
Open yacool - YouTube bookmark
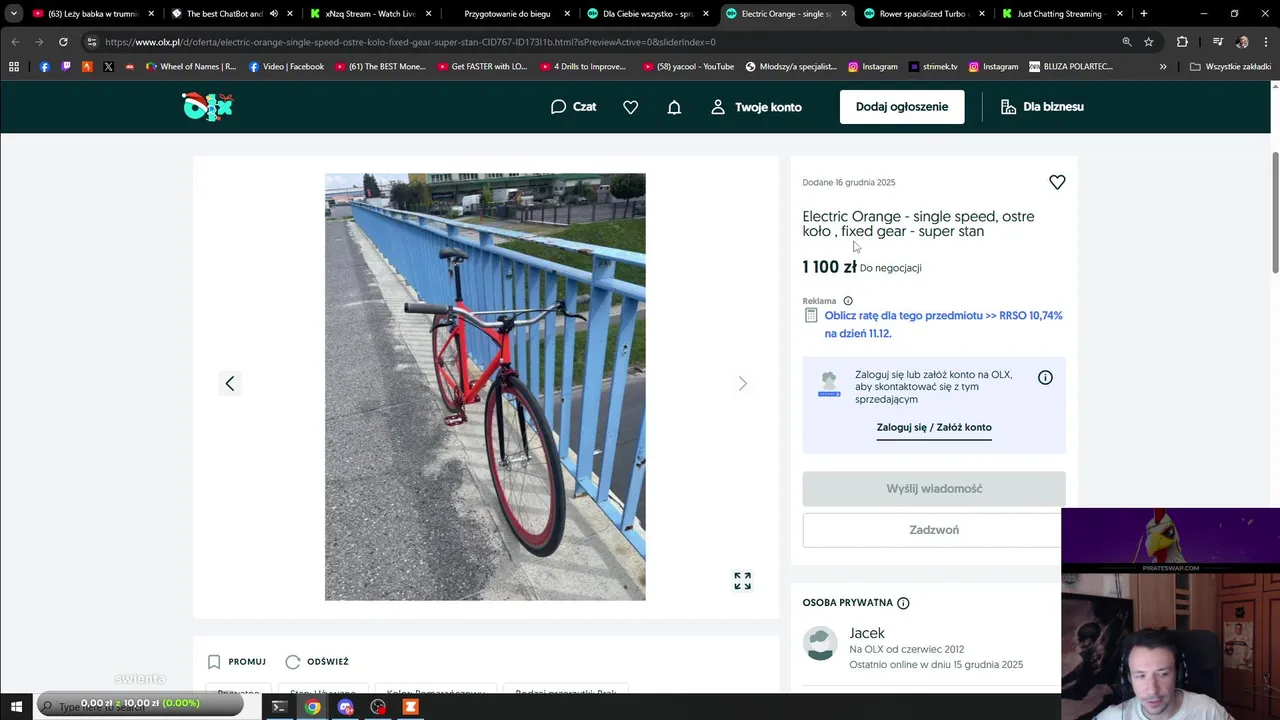click(x=688, y=67)
